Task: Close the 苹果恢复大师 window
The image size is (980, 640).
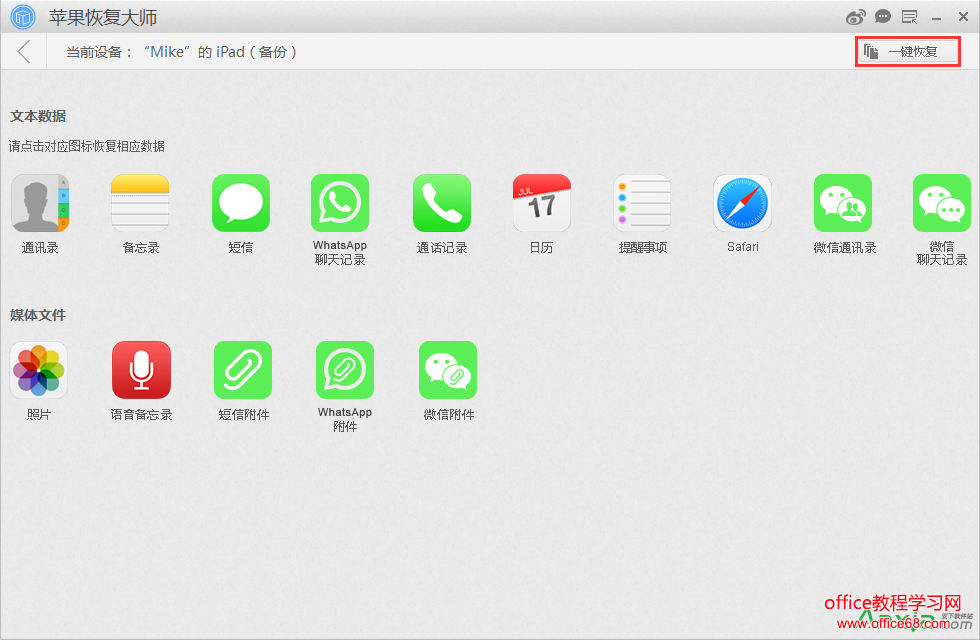Action: 963,17
